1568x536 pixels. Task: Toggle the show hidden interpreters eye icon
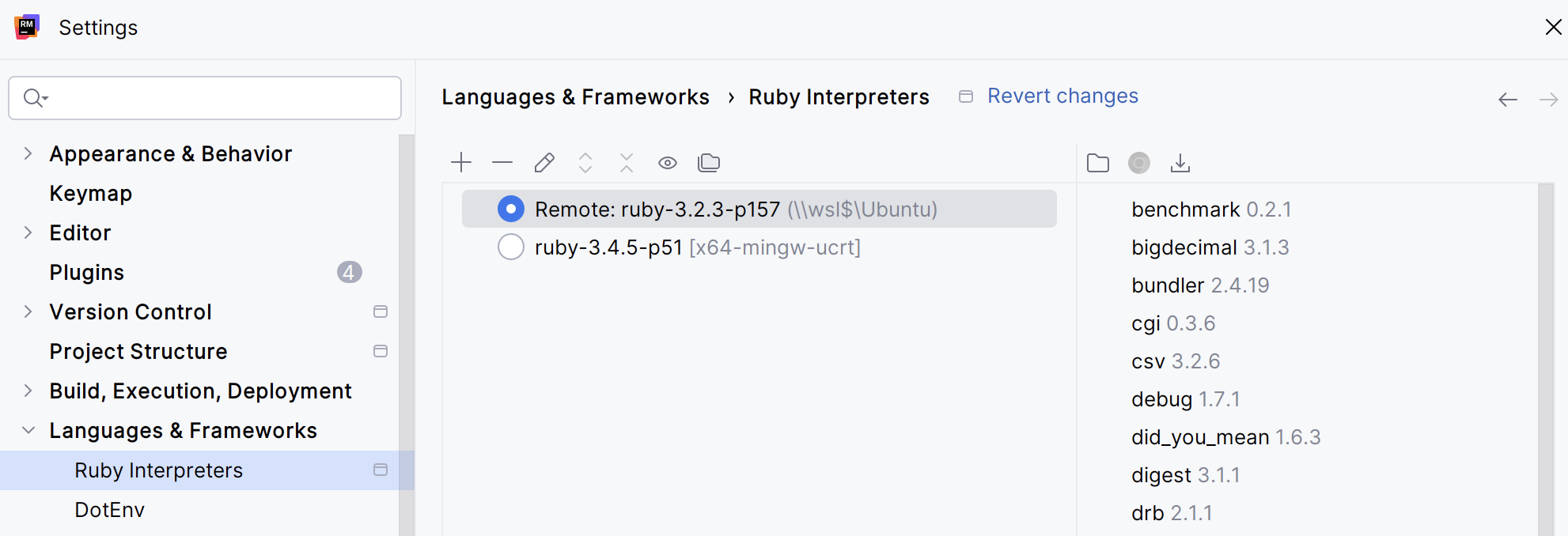point(667,163)
